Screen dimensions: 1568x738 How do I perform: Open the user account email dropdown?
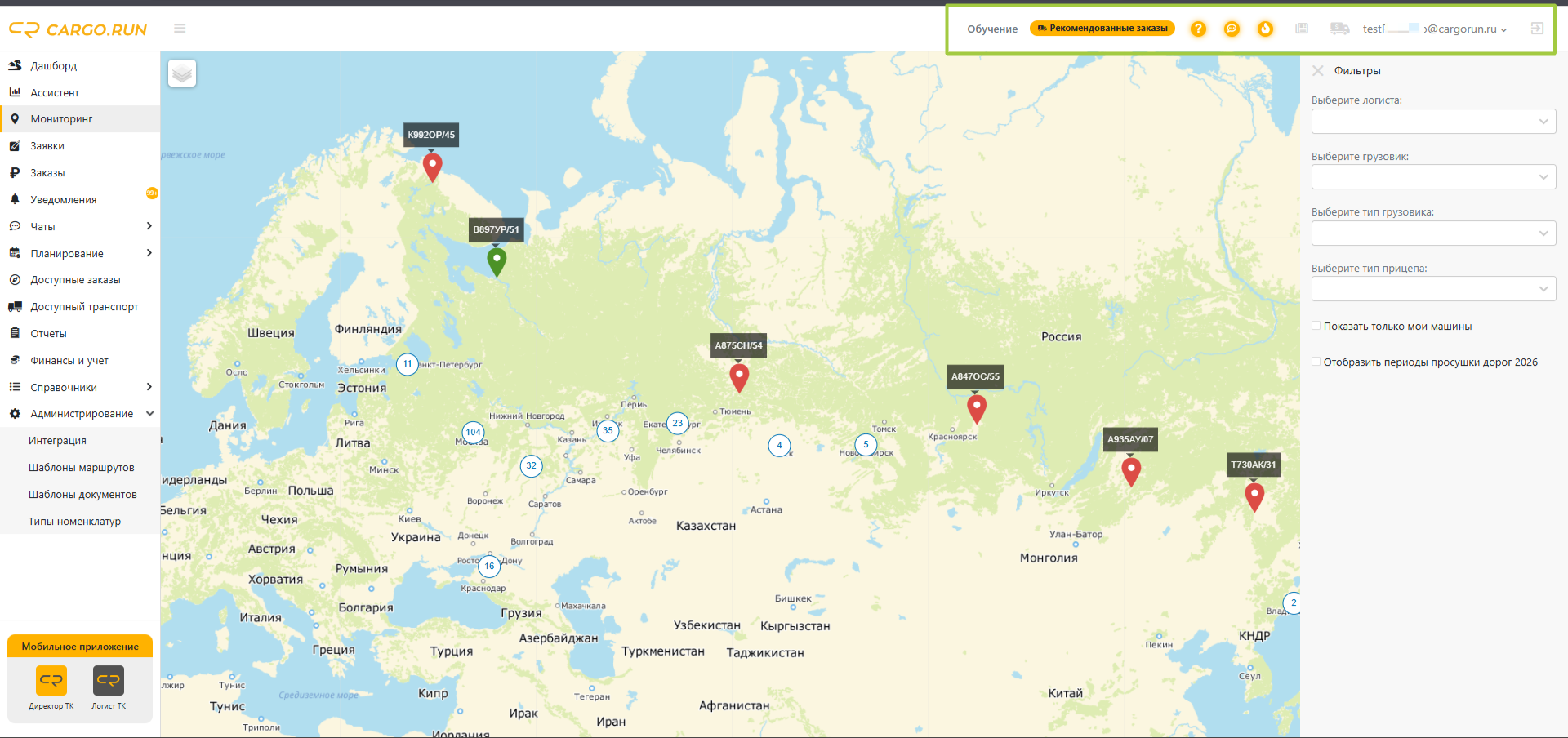[1435, 29]
